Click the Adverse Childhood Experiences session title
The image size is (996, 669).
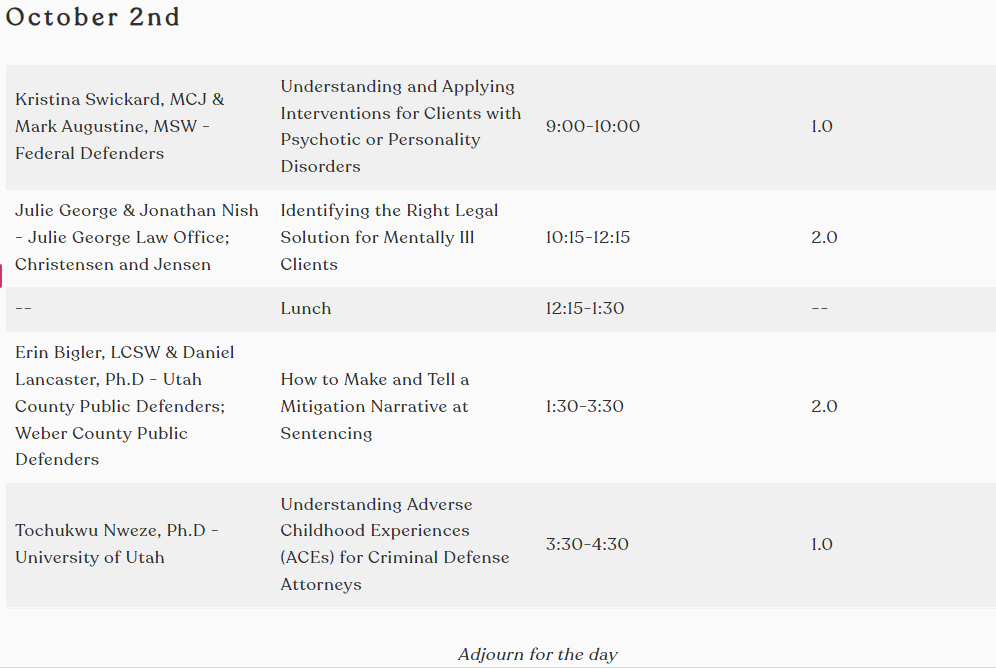coord(395,544)
